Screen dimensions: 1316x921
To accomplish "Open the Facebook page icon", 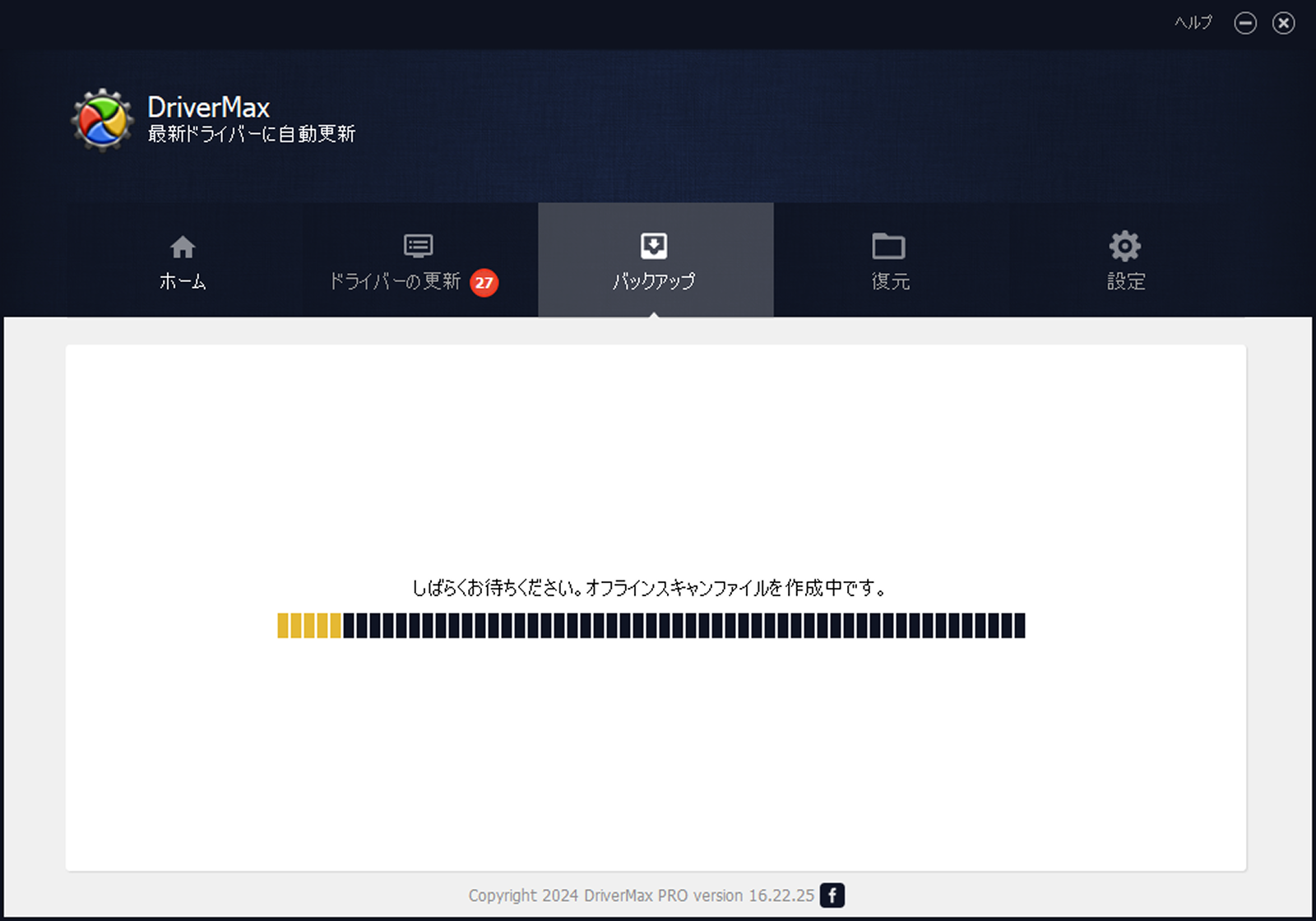I will pyautogui.click(x=832, y=895).
